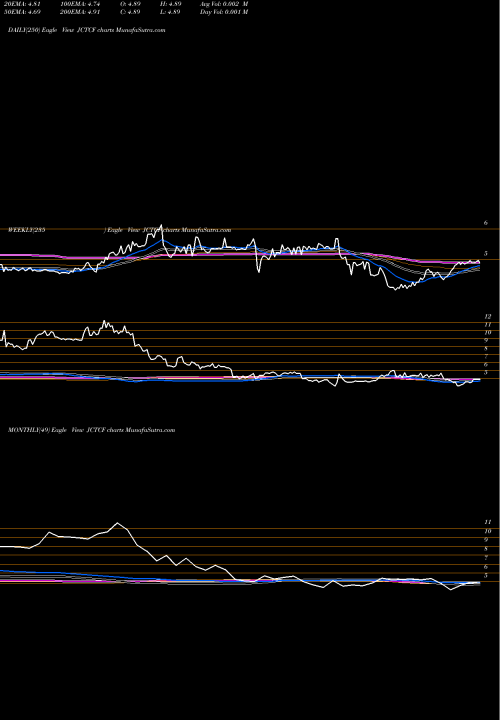Click the weekly chart axis label 8
The height and width of the screenshot is (720, 500).
486,349
